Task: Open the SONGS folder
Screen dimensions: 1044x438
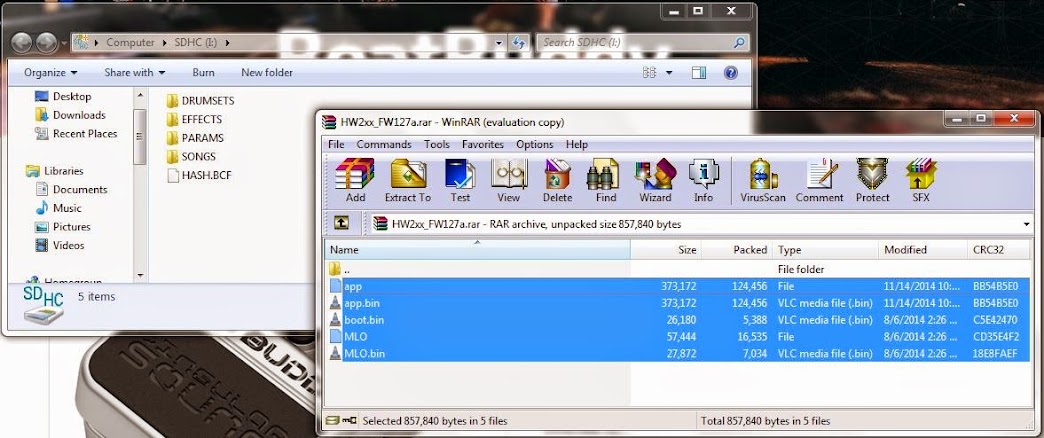Action: tap(191, 157)
